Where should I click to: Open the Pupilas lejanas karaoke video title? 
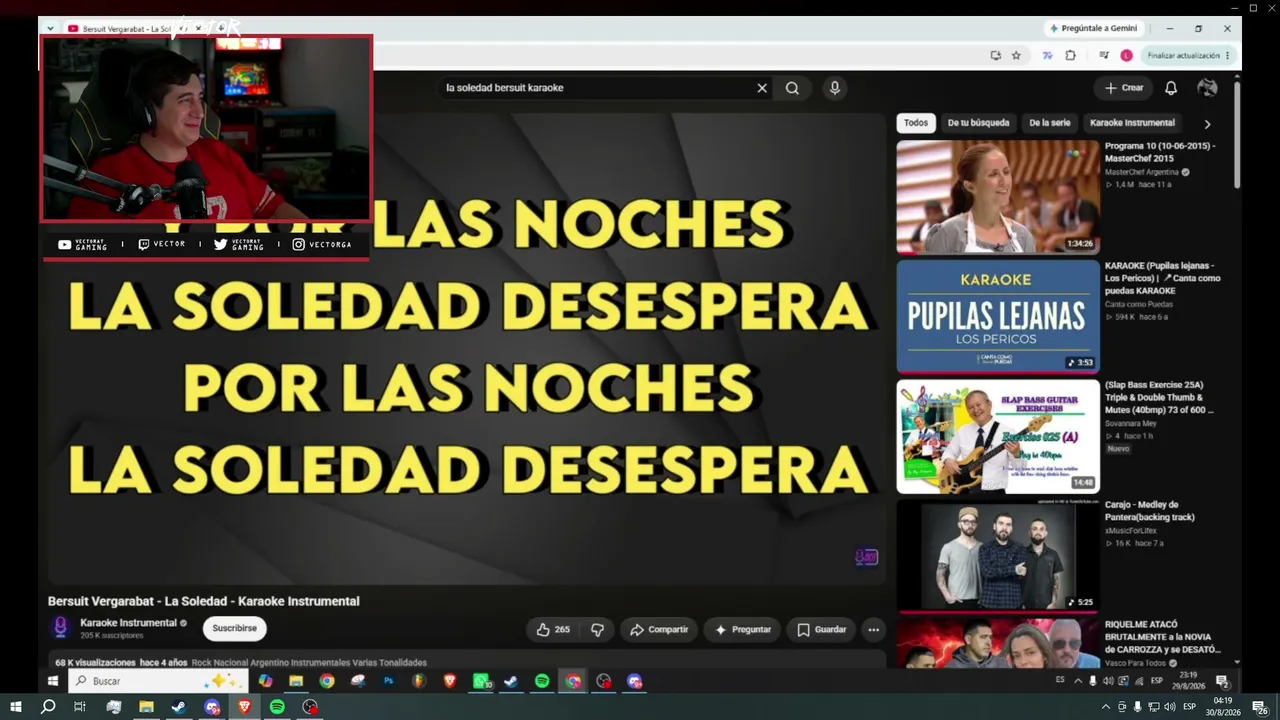1162,278
